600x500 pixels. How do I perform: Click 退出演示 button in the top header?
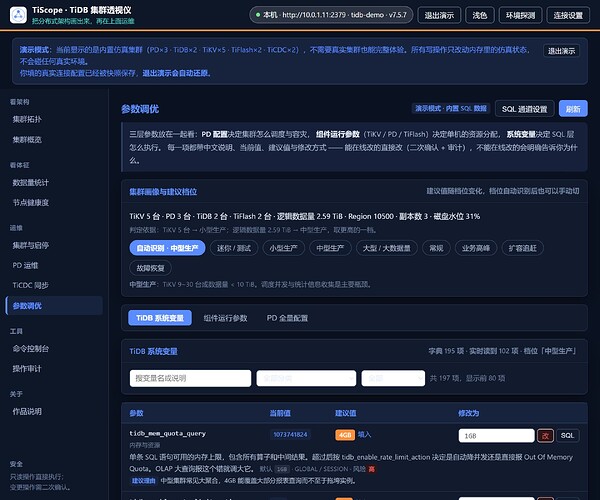click(x=439, y=15)
